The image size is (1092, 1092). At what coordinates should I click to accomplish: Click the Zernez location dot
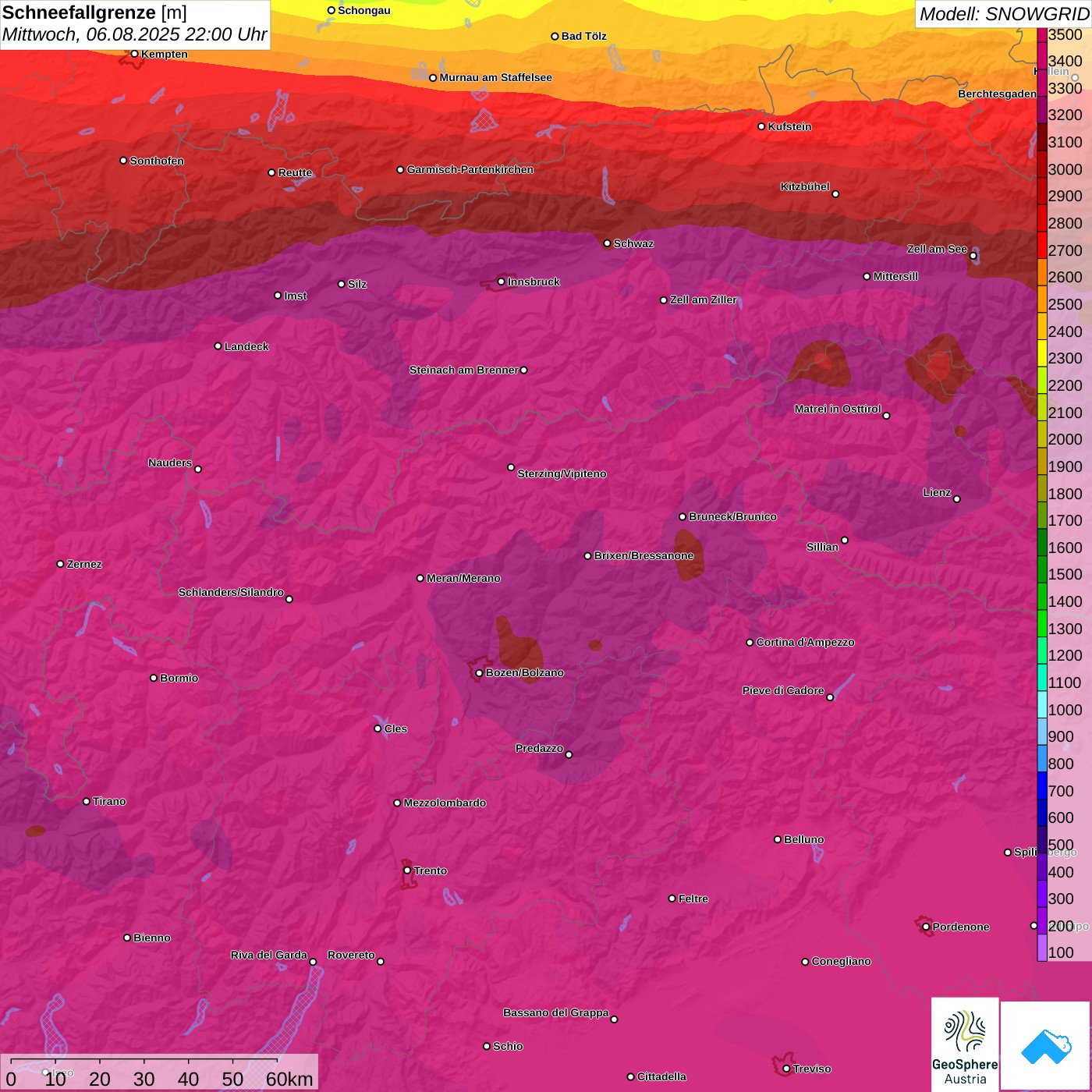(61, 564)
